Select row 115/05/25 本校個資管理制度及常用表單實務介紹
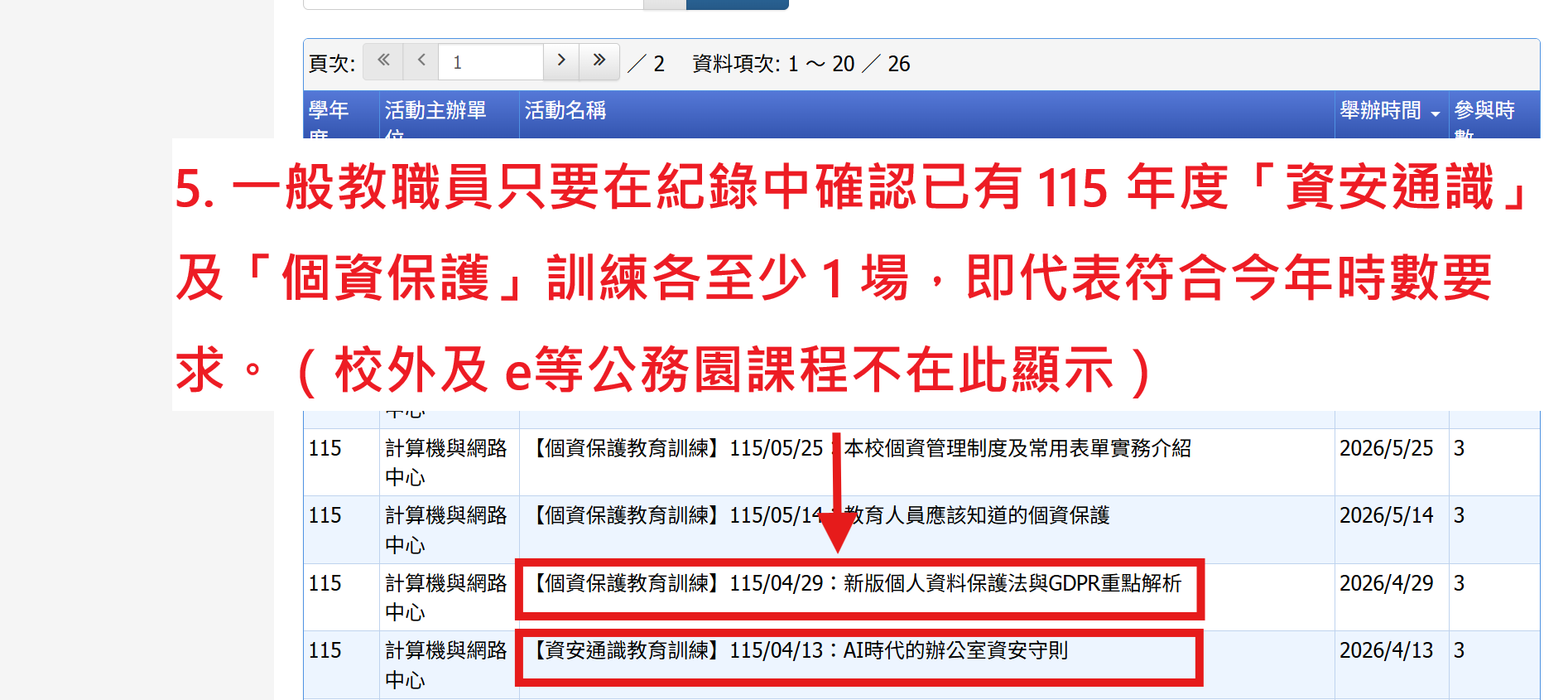The height and width of the screenshot is (700, 1568). pos(921,462)
